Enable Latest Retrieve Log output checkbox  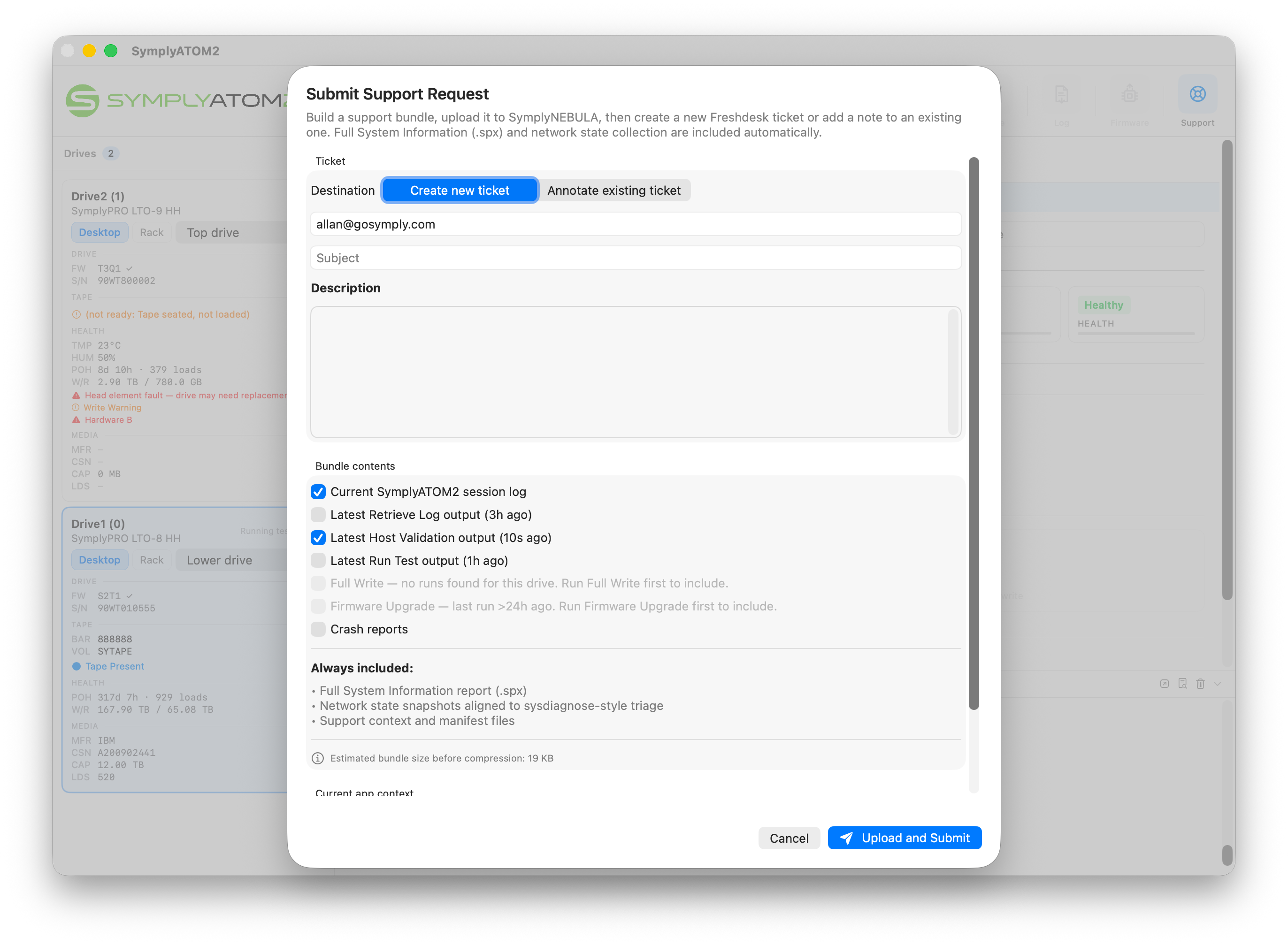point(318,515)
